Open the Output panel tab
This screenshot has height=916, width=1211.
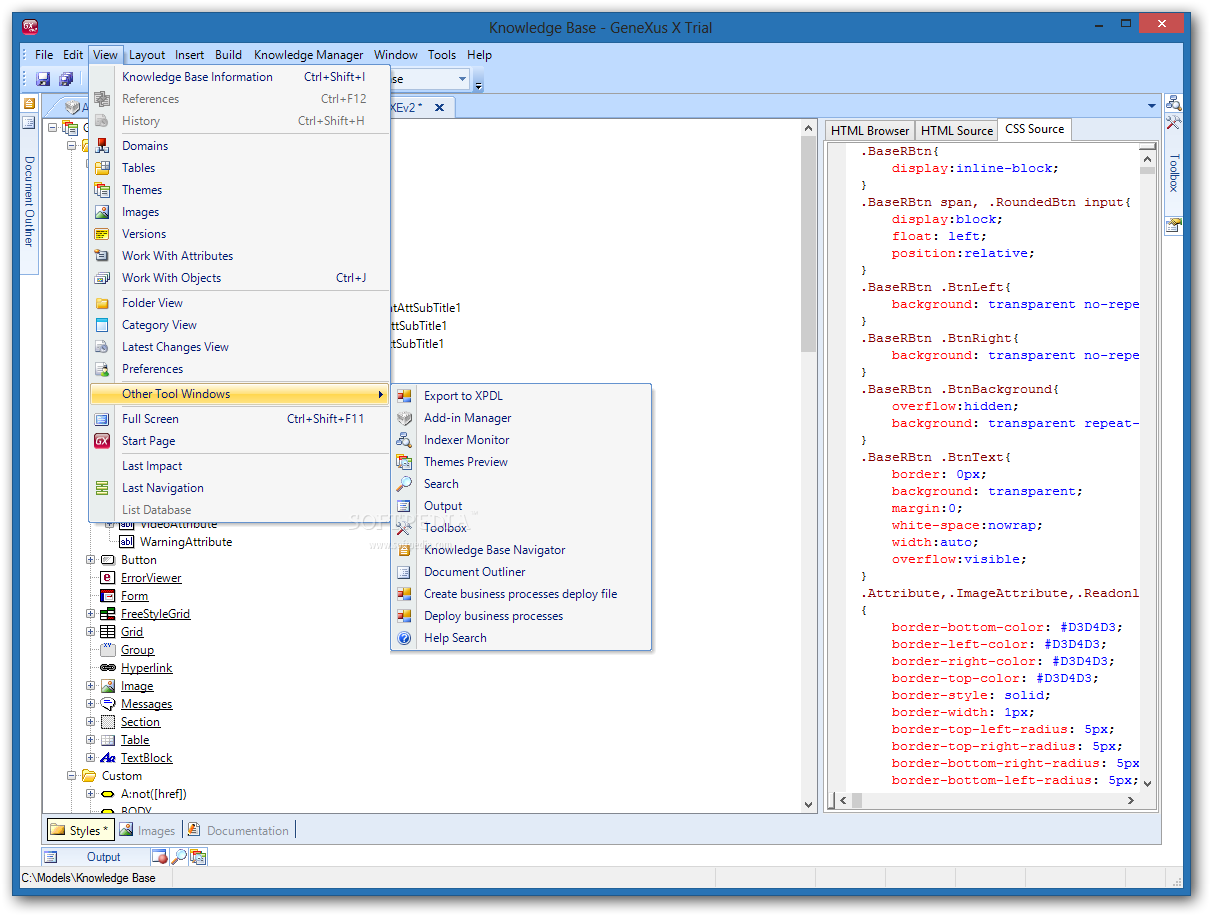point(95,857)
